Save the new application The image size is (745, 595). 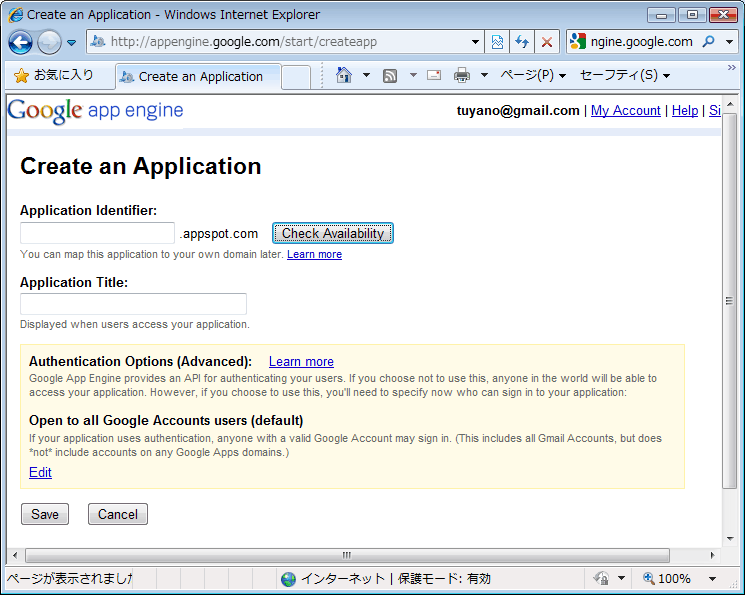[x=45, y=514]
